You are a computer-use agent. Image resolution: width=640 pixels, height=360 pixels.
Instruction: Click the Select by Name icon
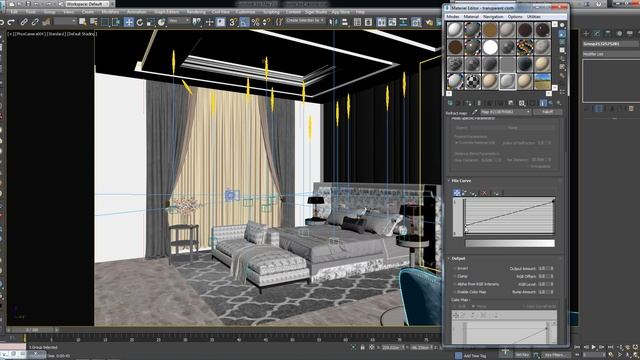click(93, 22)
